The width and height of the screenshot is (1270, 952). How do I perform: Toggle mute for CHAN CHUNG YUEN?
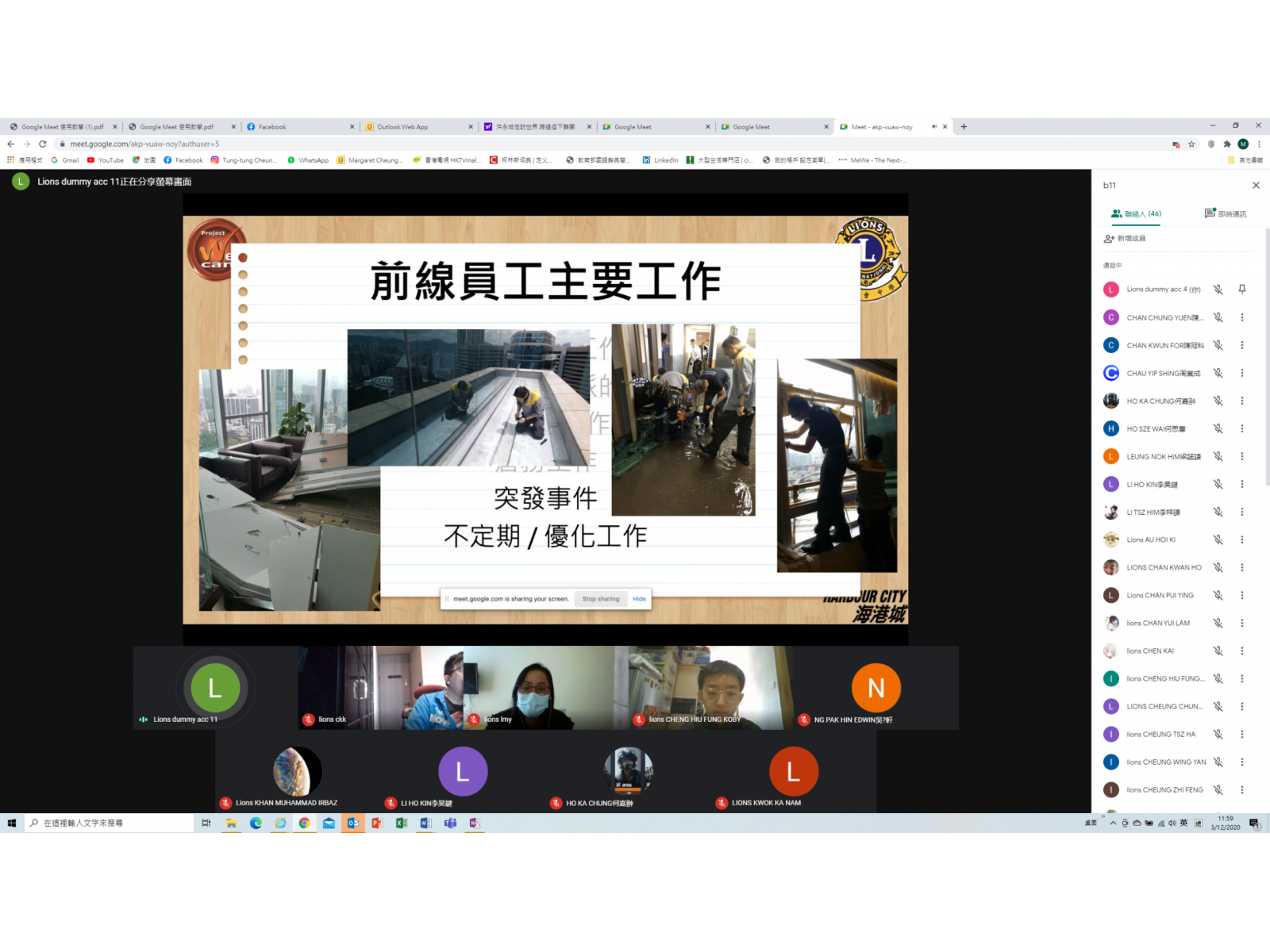(x=1218, y=317)
